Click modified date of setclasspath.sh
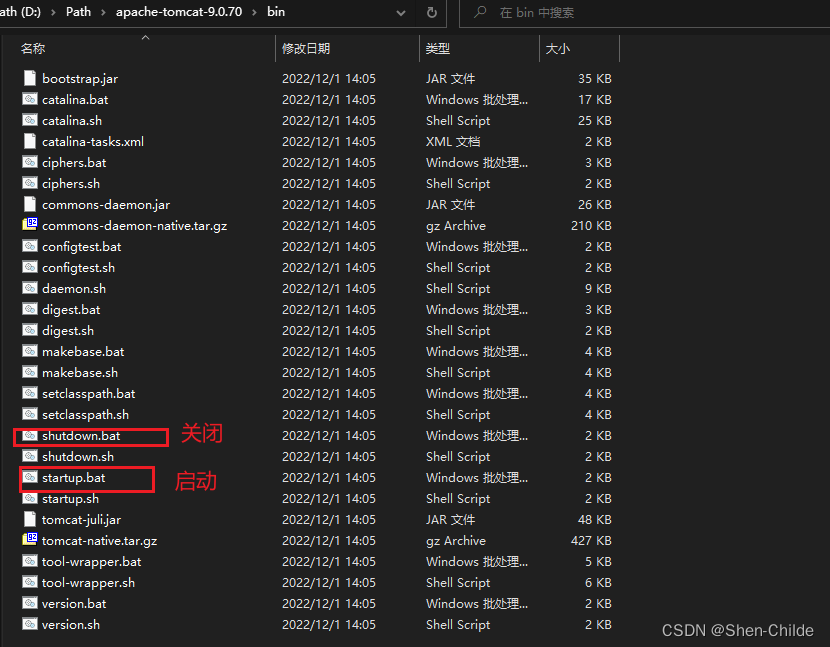The height and width of the screenshot is (647, 830). tap(329, 415)
